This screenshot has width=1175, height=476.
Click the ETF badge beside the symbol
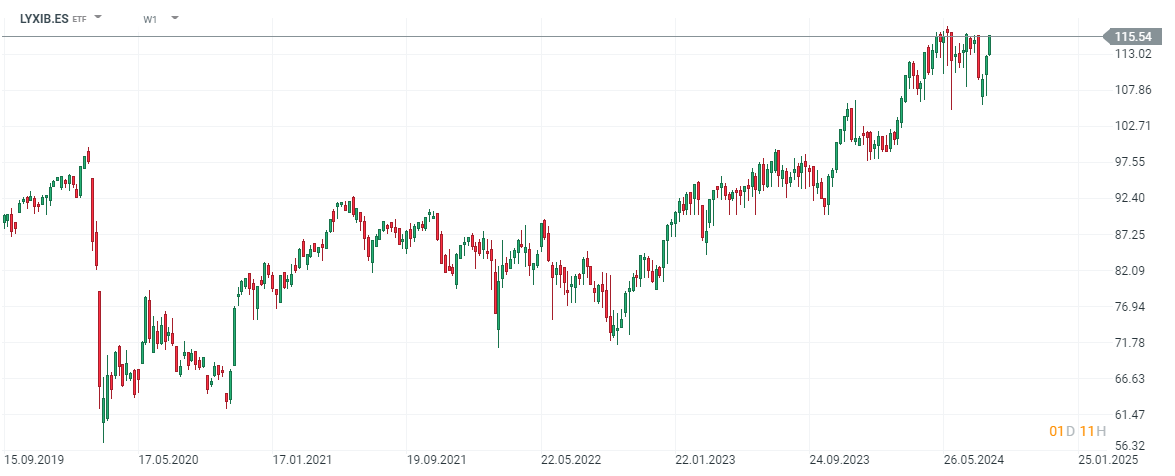click(x=80, y=19)
